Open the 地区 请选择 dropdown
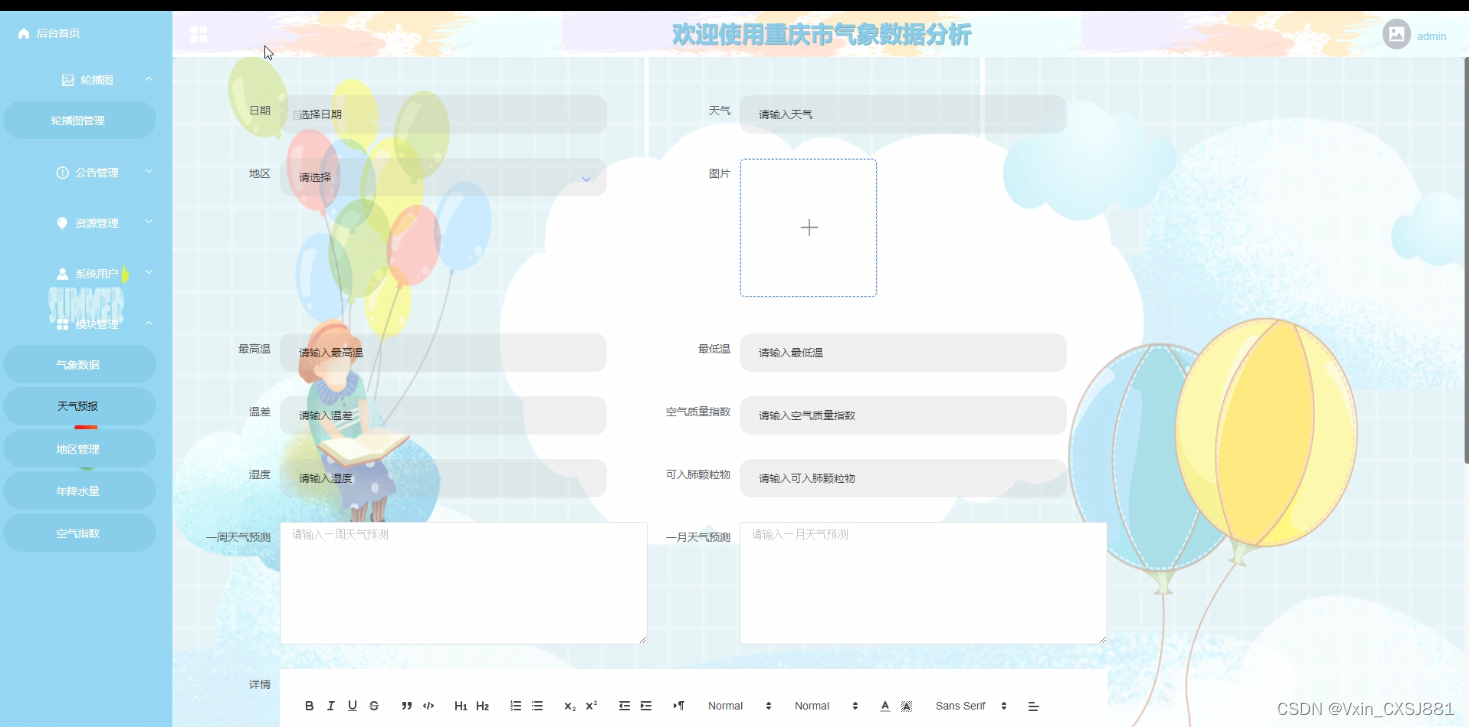1469x727 pixels. (443, 177)
